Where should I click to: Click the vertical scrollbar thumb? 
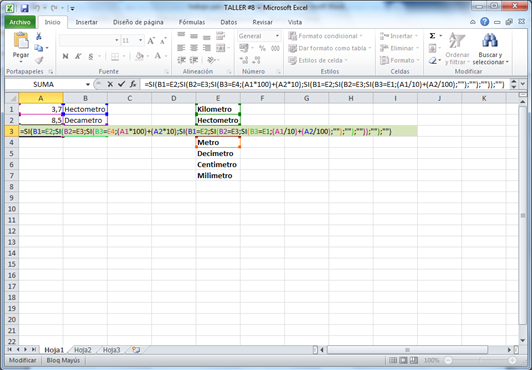pos(522,216)
